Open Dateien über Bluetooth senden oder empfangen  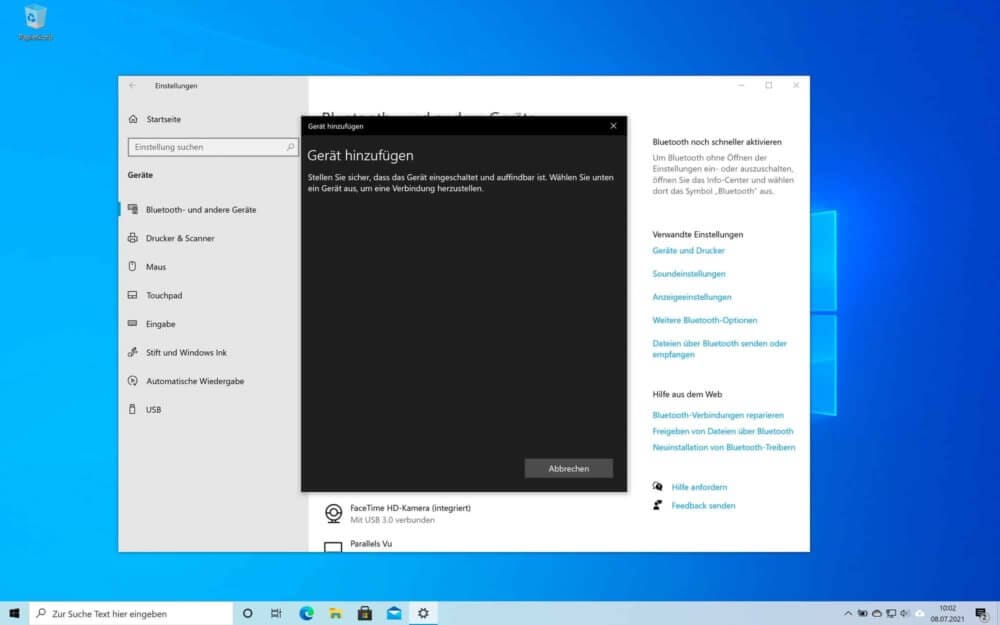tap(719, 349)
